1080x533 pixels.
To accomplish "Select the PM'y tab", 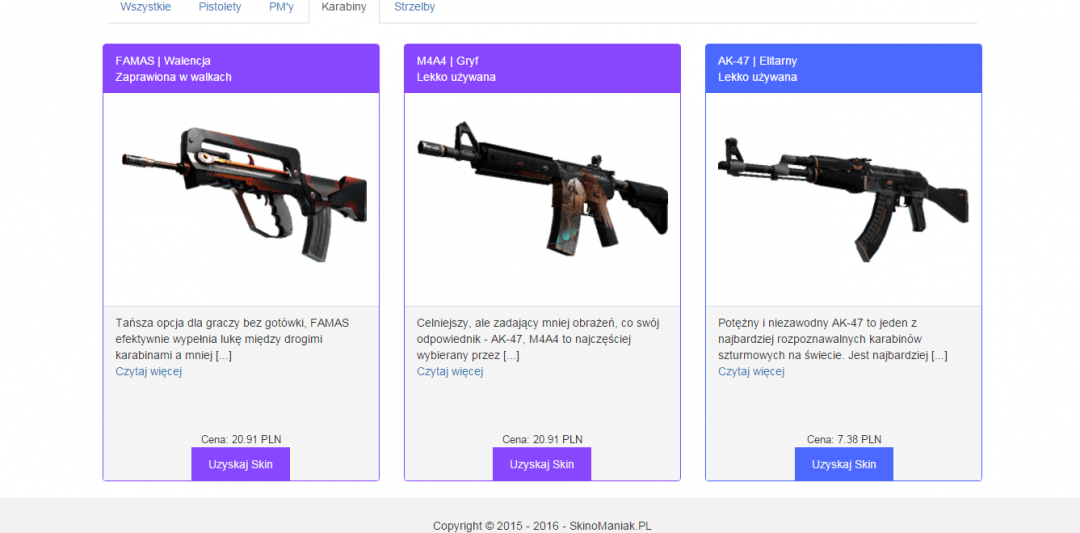I will (282, 8).
